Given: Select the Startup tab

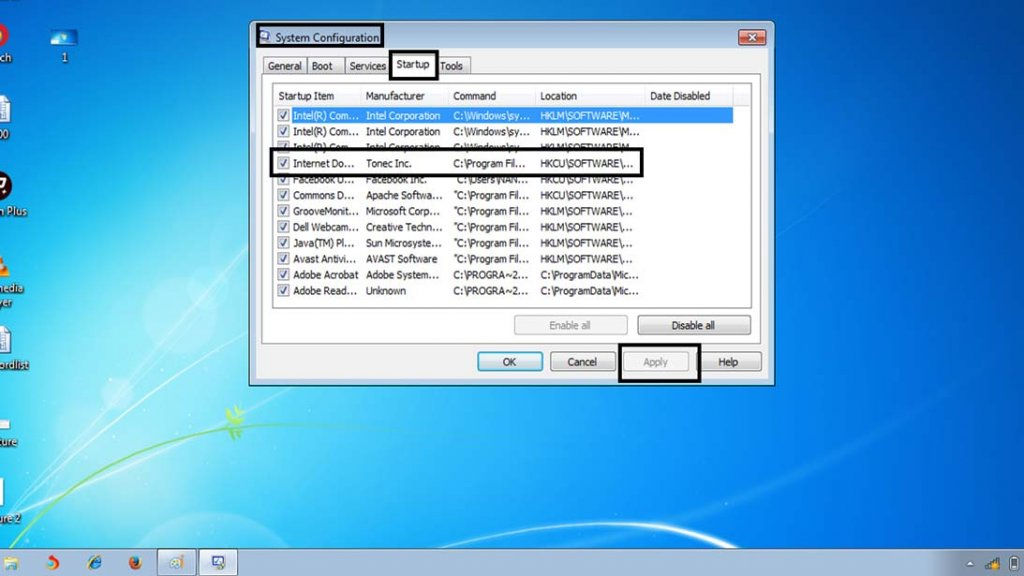Looking at the screenshot, I should click(413, 65).
